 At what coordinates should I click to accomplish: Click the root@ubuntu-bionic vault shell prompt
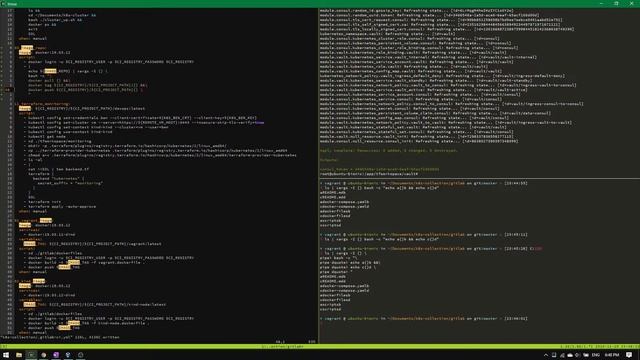click(x=369, y=174)
